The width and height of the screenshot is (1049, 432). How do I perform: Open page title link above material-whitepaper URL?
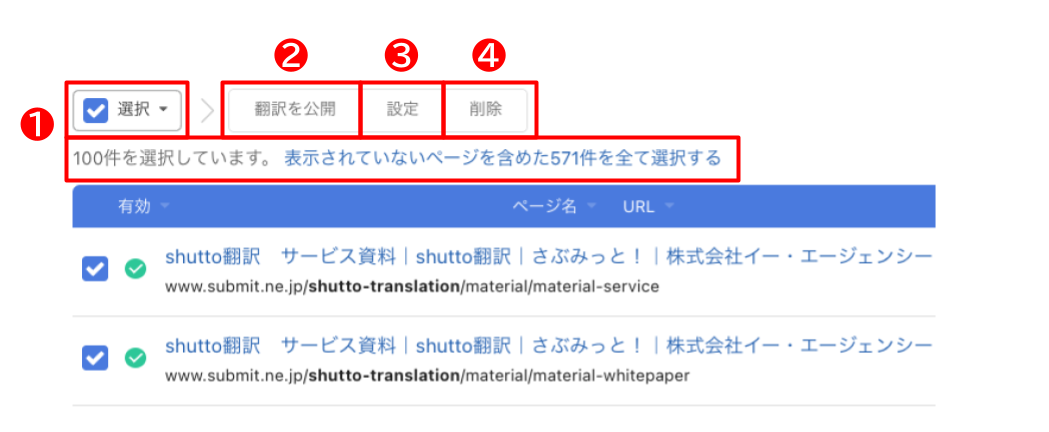549,346
